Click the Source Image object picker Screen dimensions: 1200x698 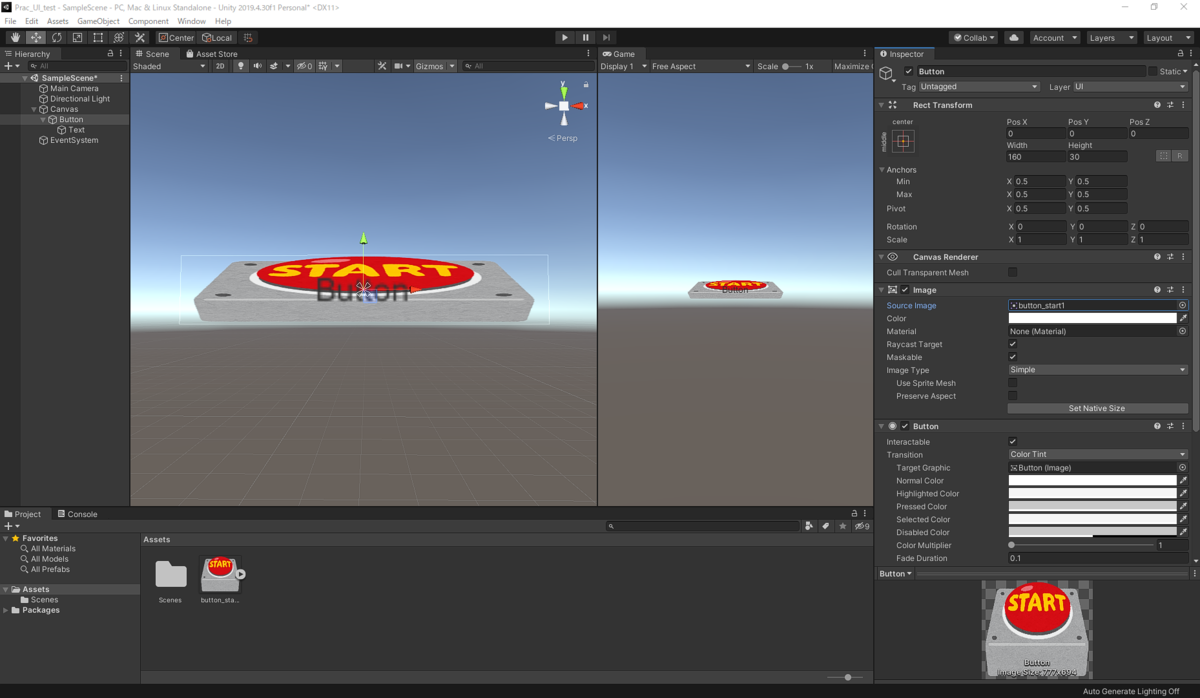click(x=1183, y=305)
